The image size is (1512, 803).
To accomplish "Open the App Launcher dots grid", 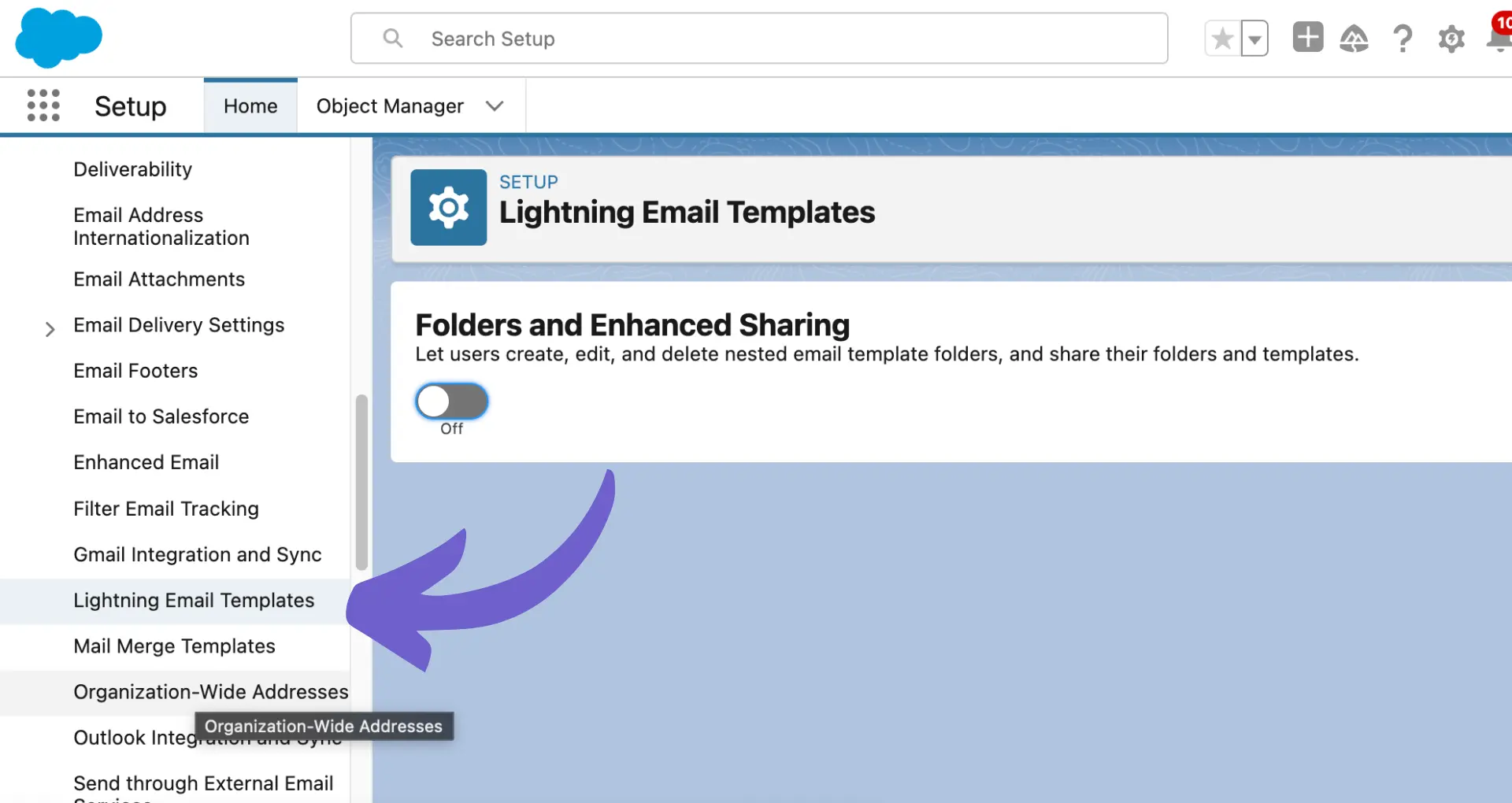I will tap(43, 105).
